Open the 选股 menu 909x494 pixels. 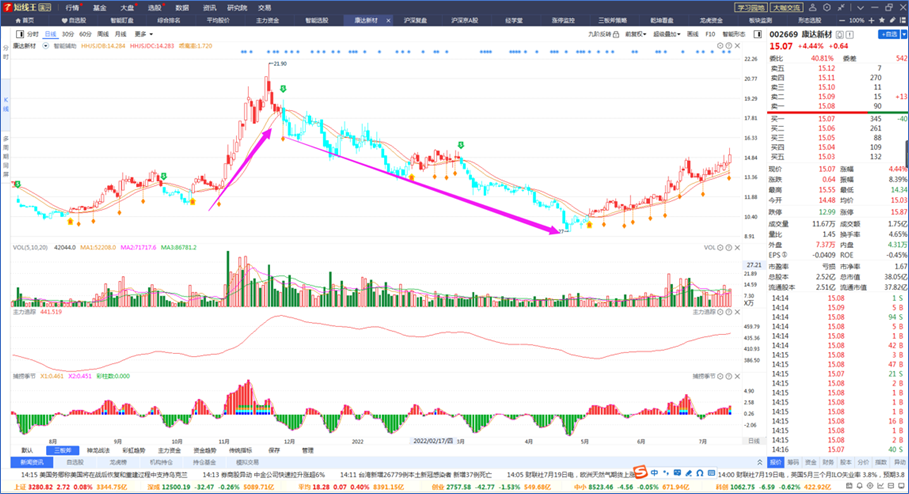154,8
